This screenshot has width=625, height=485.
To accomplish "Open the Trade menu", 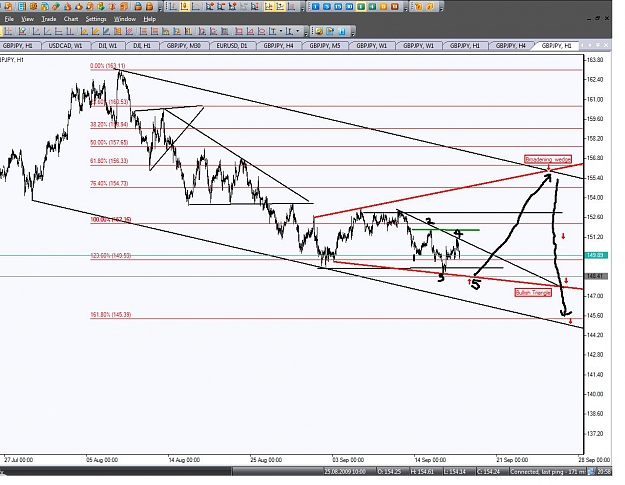I will pyautogui.click(x=49, y=19).
